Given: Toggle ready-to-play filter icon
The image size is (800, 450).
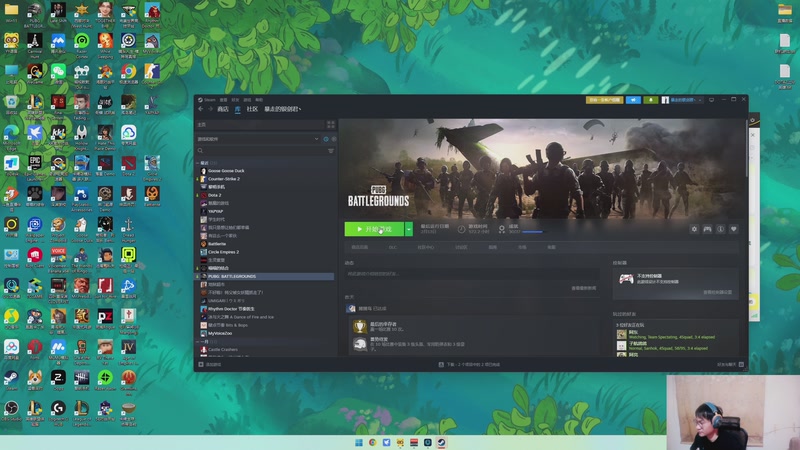Looking at the screenshot, I should pyautogui.click(x=334, y=139).
